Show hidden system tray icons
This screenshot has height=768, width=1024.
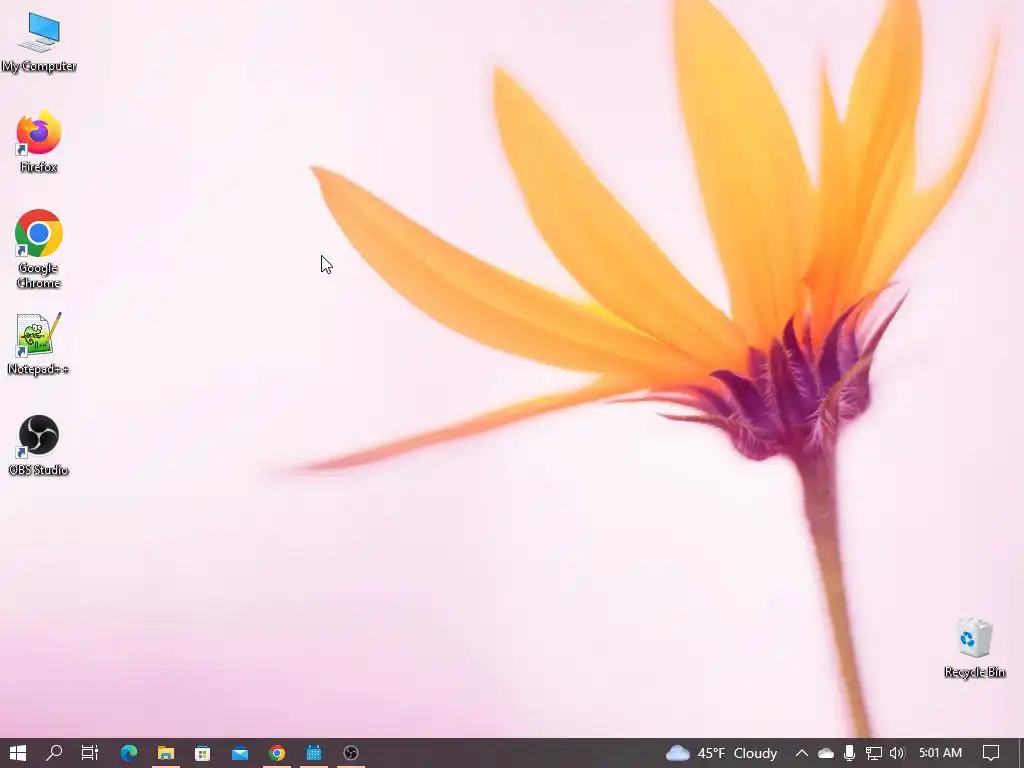(801, 753)
